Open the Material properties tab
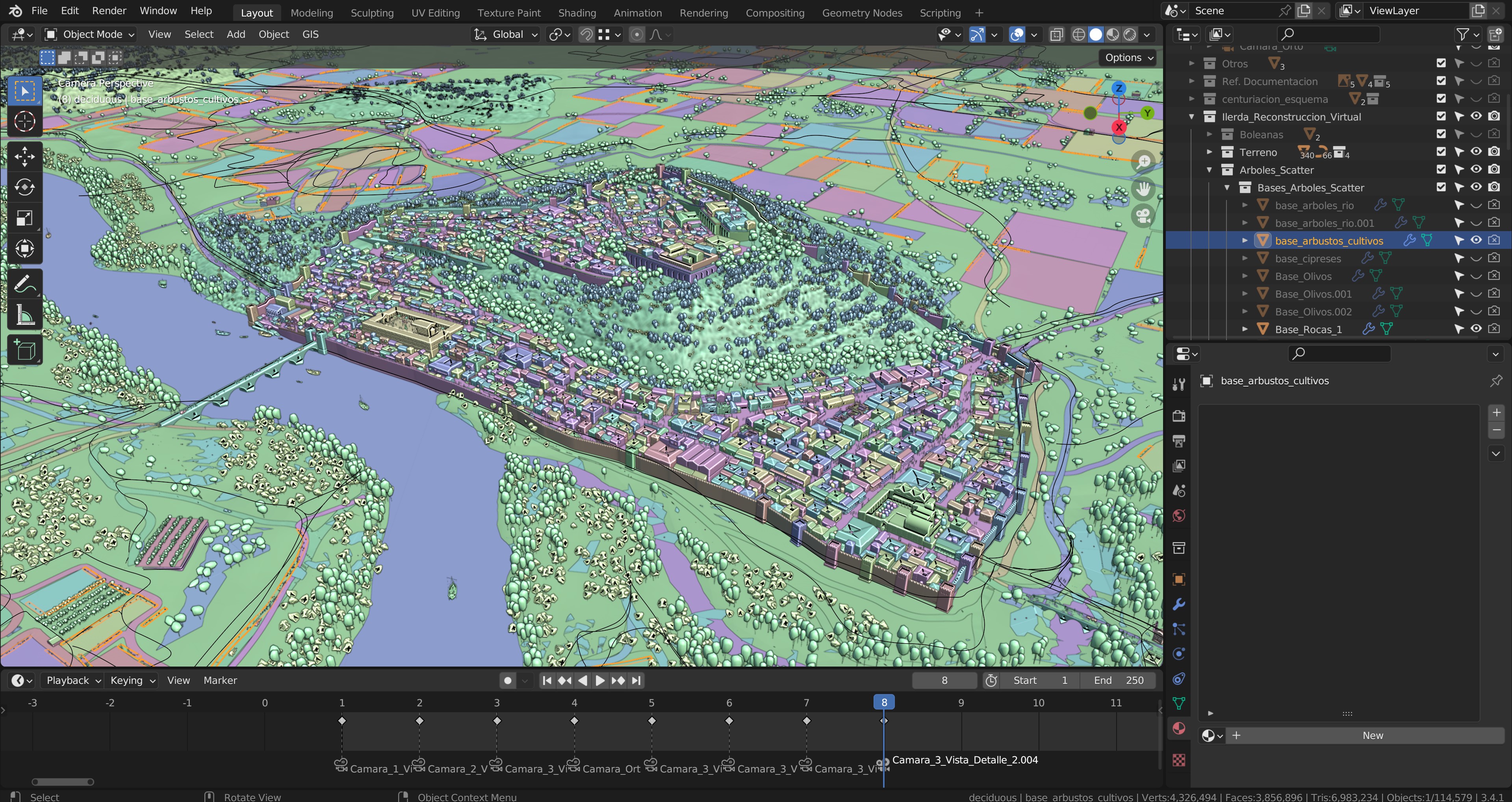 tap(1178, 728)
